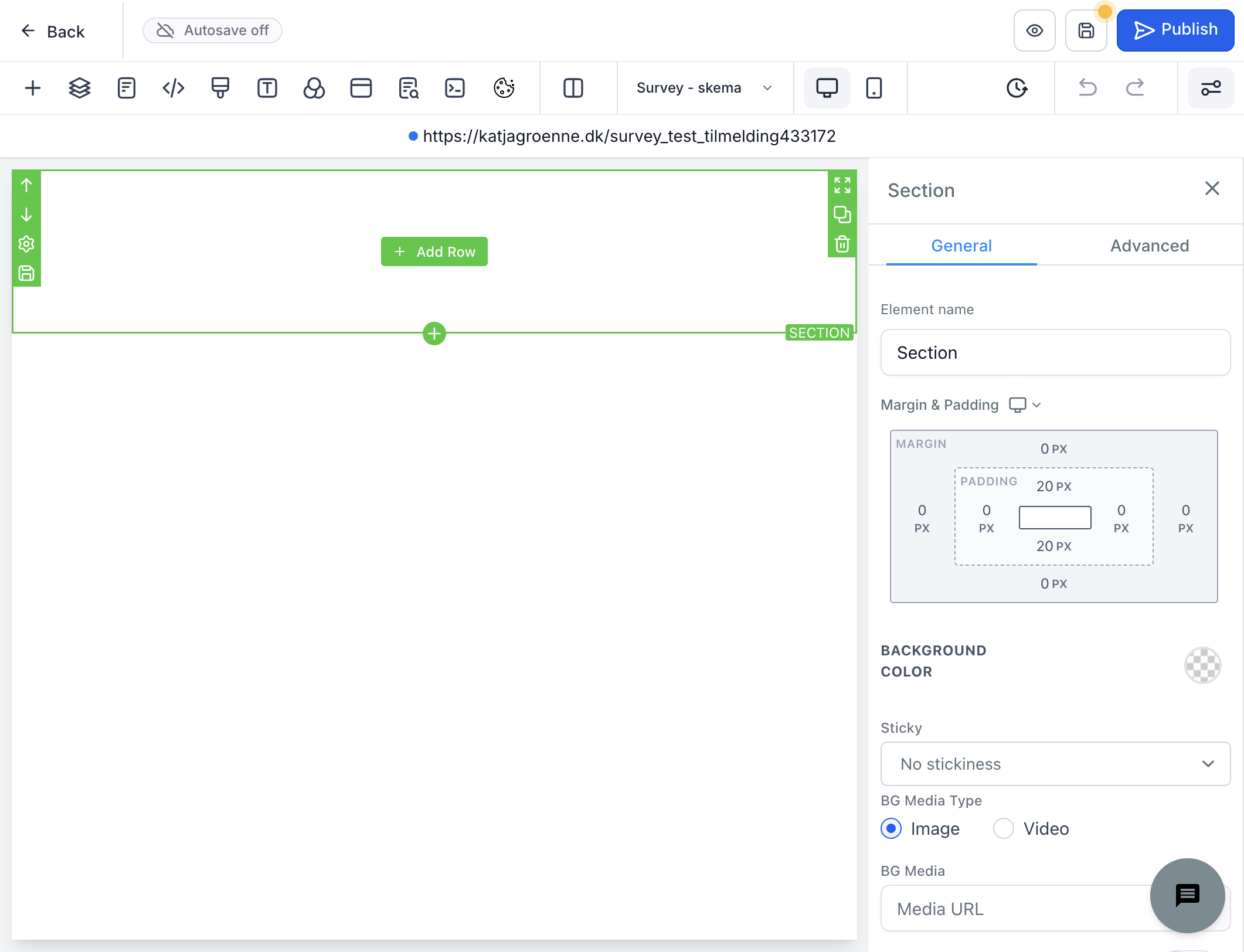The height and width of the screenshot is (952, 1244).
Task: Switch to the Advanced tab
Action: [x=1150, y=246]
